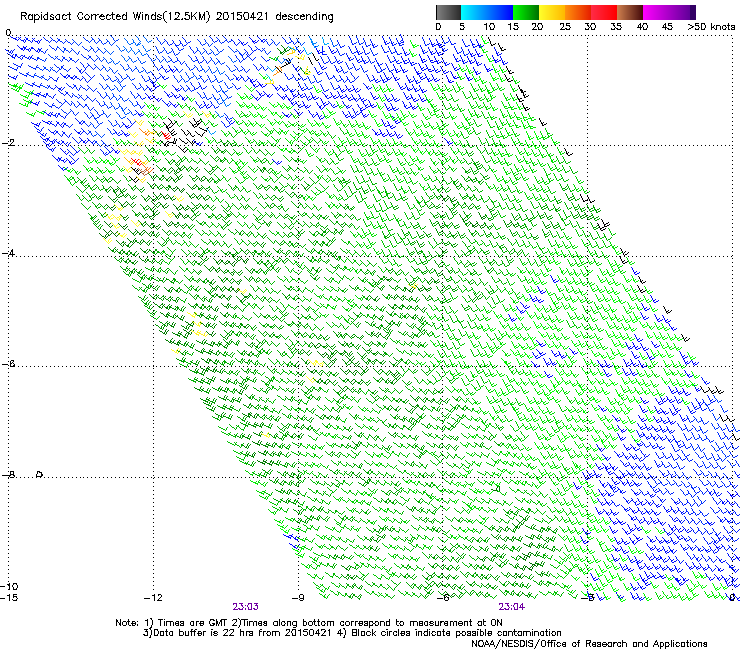740x650 pixels.
Task: Click the '10' legend scale label
Action: [489, 27]
